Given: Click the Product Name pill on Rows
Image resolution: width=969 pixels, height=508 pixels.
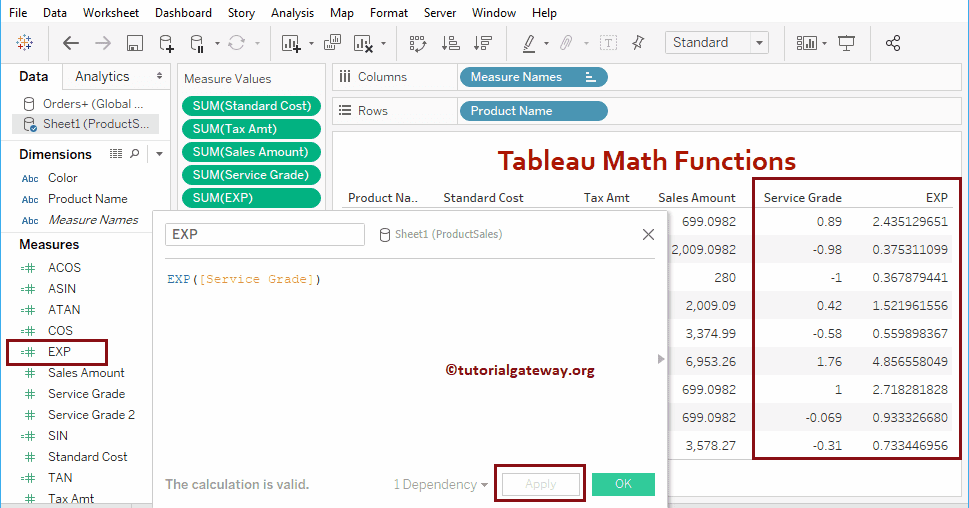Looking at the screenshot, I should pos(533,111).
